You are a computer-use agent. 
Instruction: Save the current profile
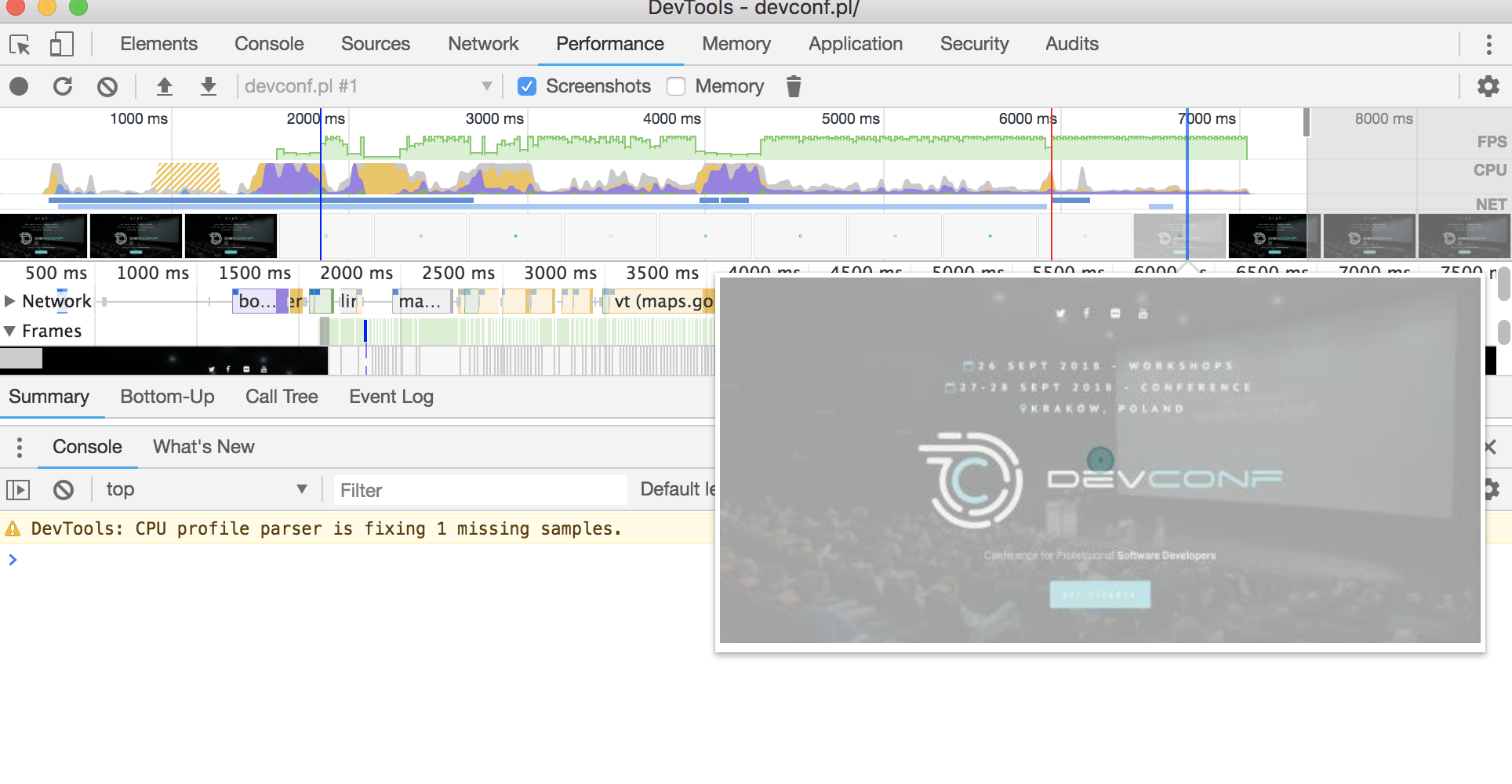tap(208, 86)
